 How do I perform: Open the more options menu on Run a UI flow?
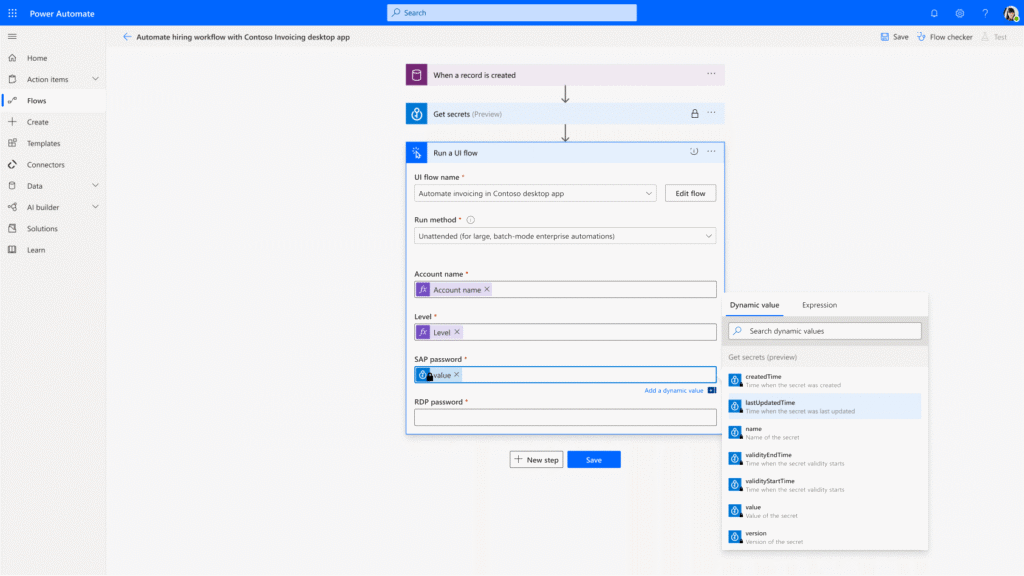click(x=711, y=152)
